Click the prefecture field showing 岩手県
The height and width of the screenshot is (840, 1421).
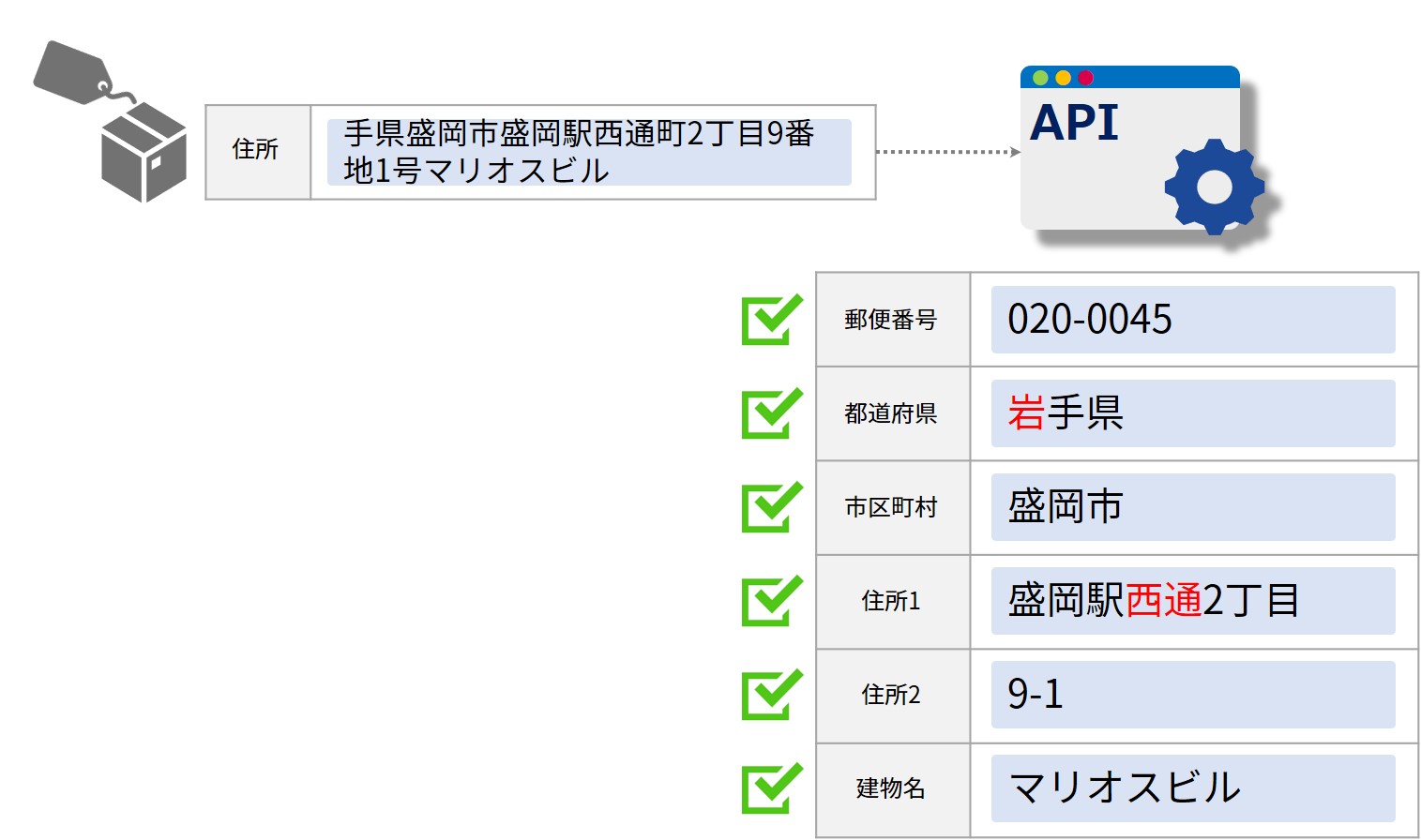1193,413
